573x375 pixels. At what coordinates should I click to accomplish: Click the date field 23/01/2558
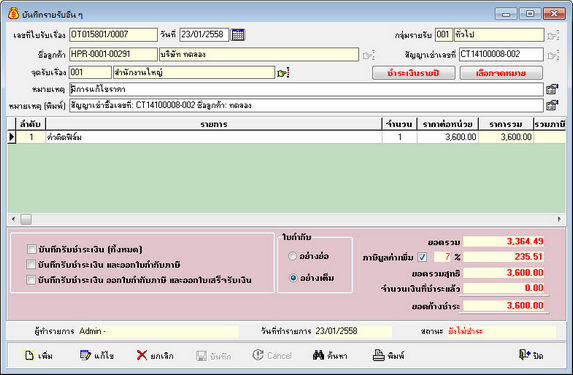click(x=204, y=35)
